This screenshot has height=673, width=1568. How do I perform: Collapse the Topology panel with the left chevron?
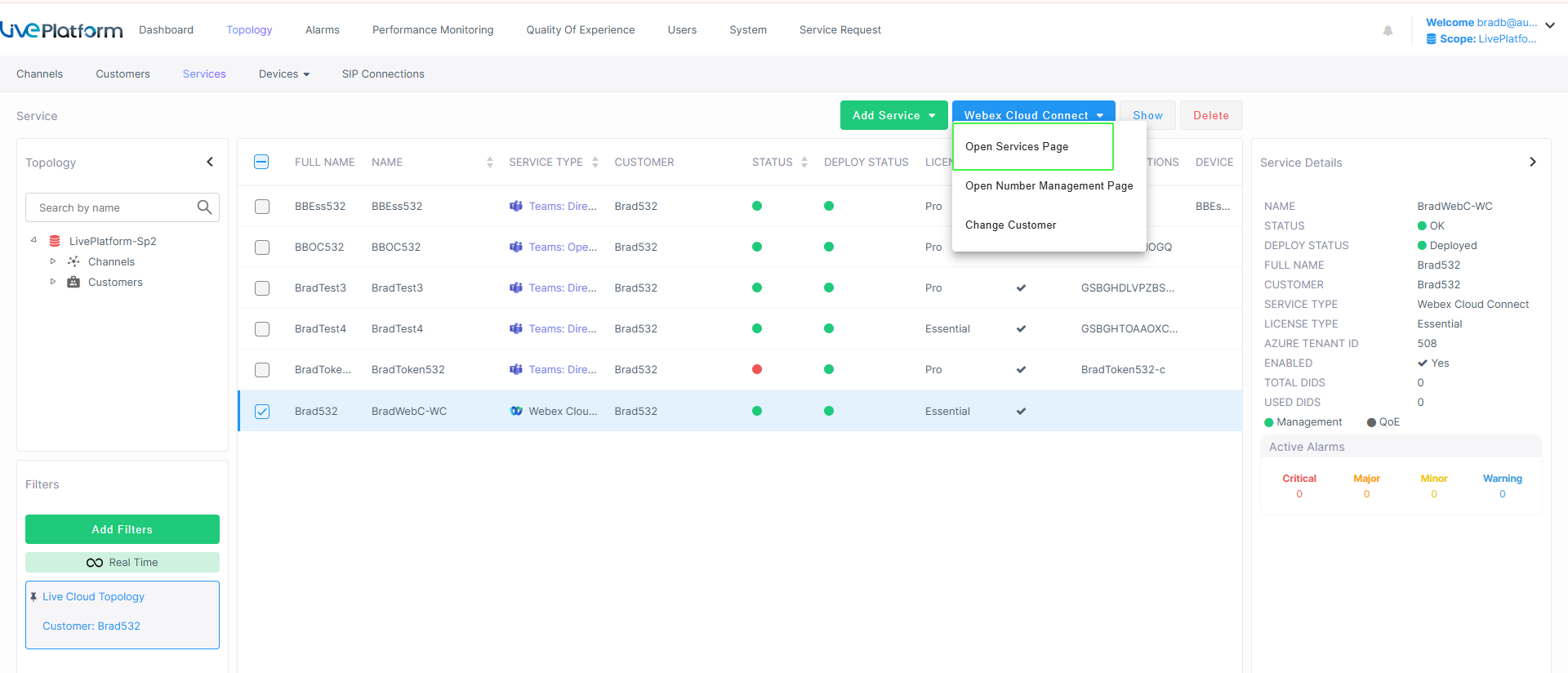(x=210, y=162)
